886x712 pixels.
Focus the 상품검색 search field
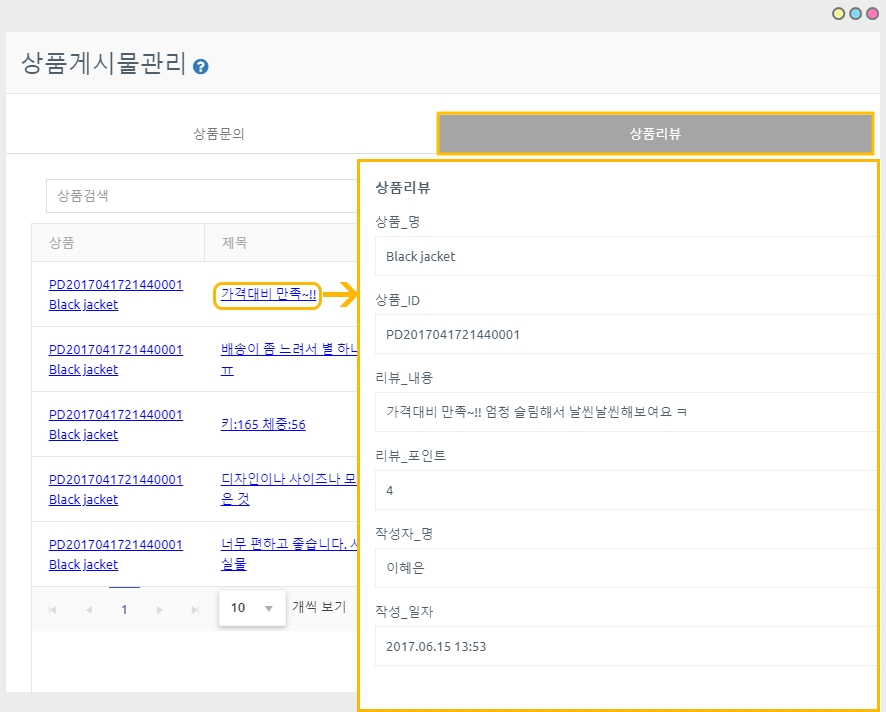(200, 196)
